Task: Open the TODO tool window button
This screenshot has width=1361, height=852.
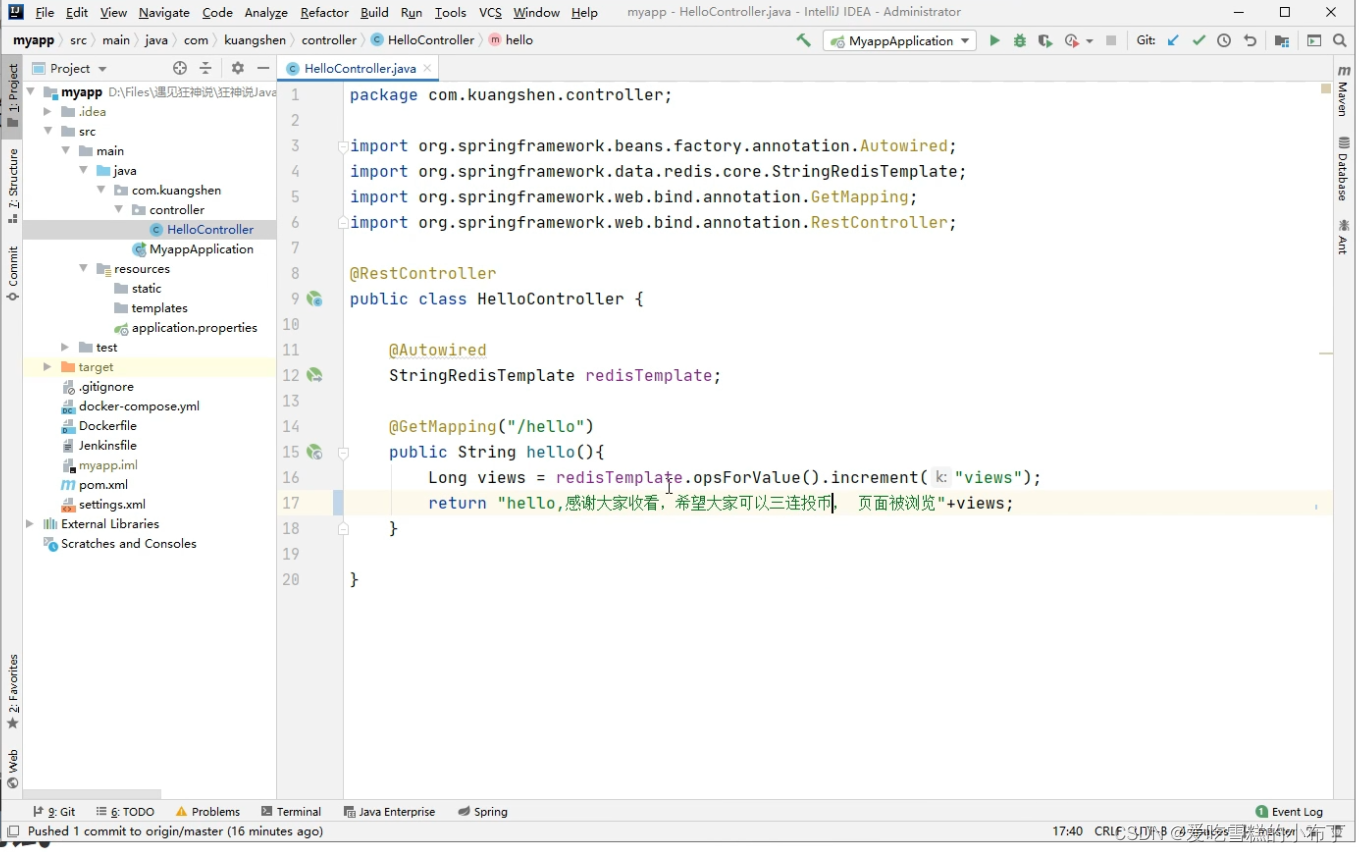Action: click(125, 812)
